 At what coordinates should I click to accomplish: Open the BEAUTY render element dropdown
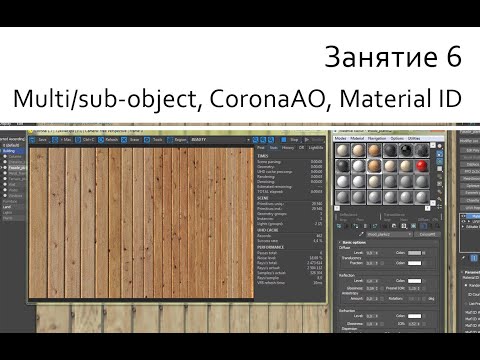[220, 140]
